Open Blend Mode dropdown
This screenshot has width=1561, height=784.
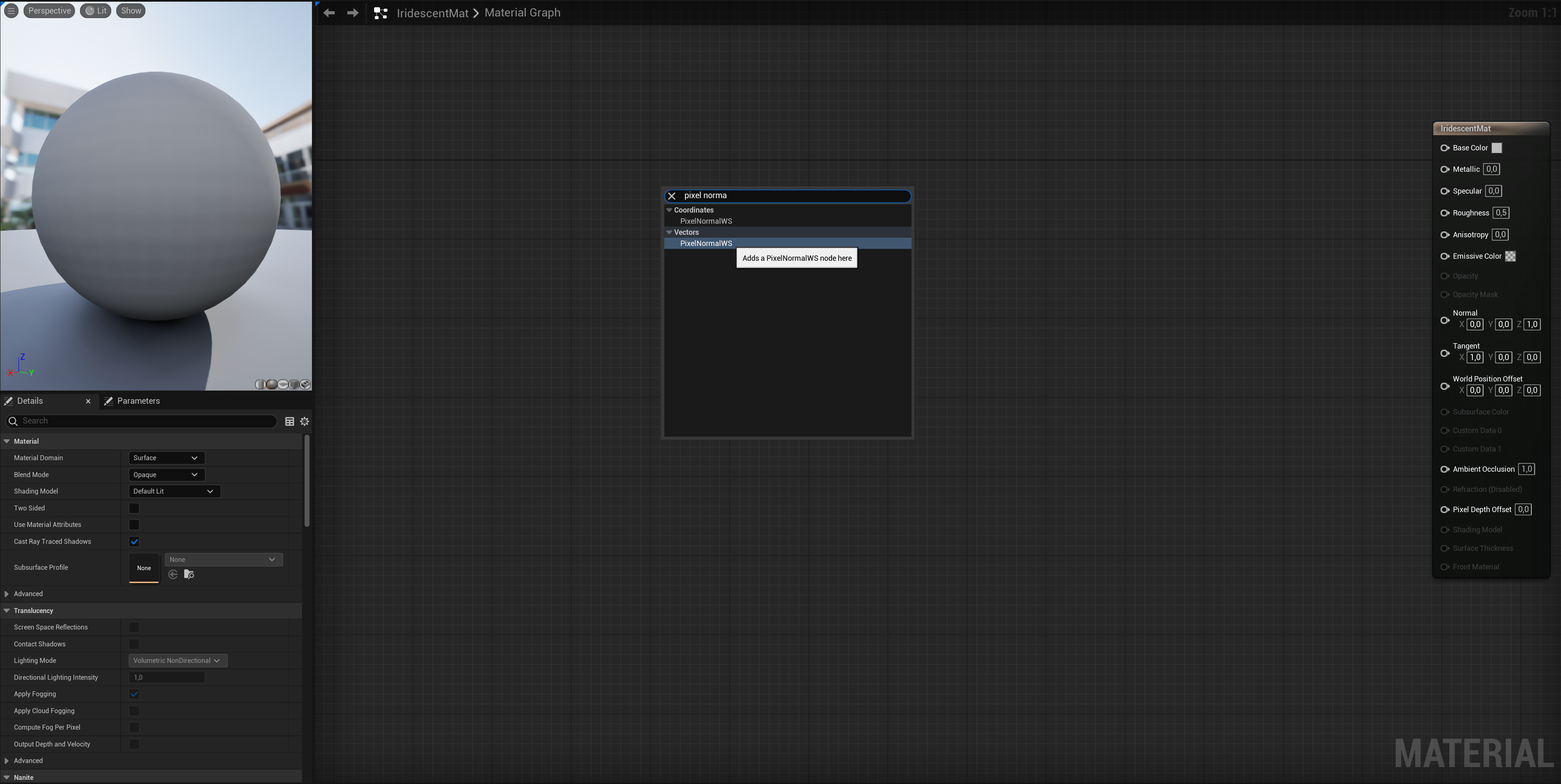click(x=166, y=475)
